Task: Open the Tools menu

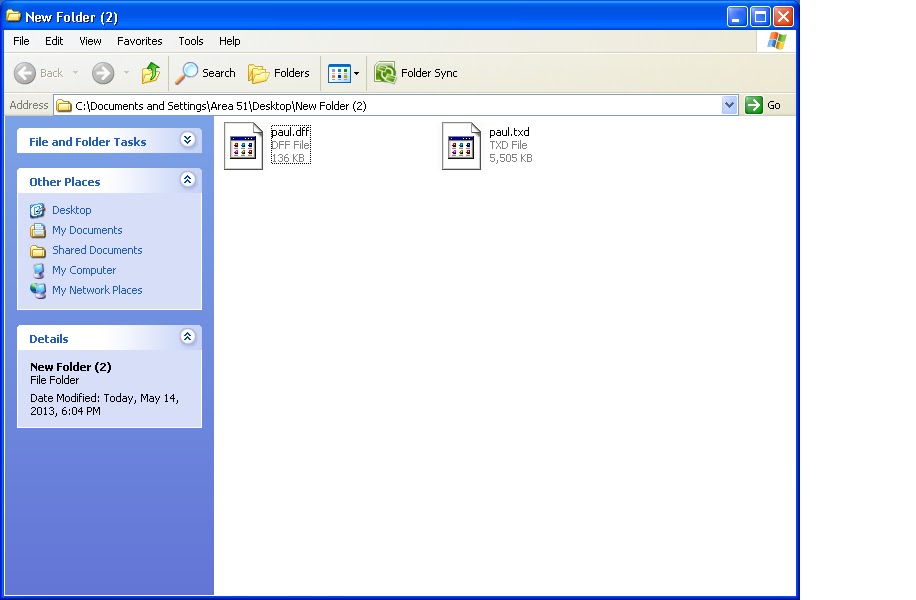Action: pyautogui.click(x=190, y=41)
